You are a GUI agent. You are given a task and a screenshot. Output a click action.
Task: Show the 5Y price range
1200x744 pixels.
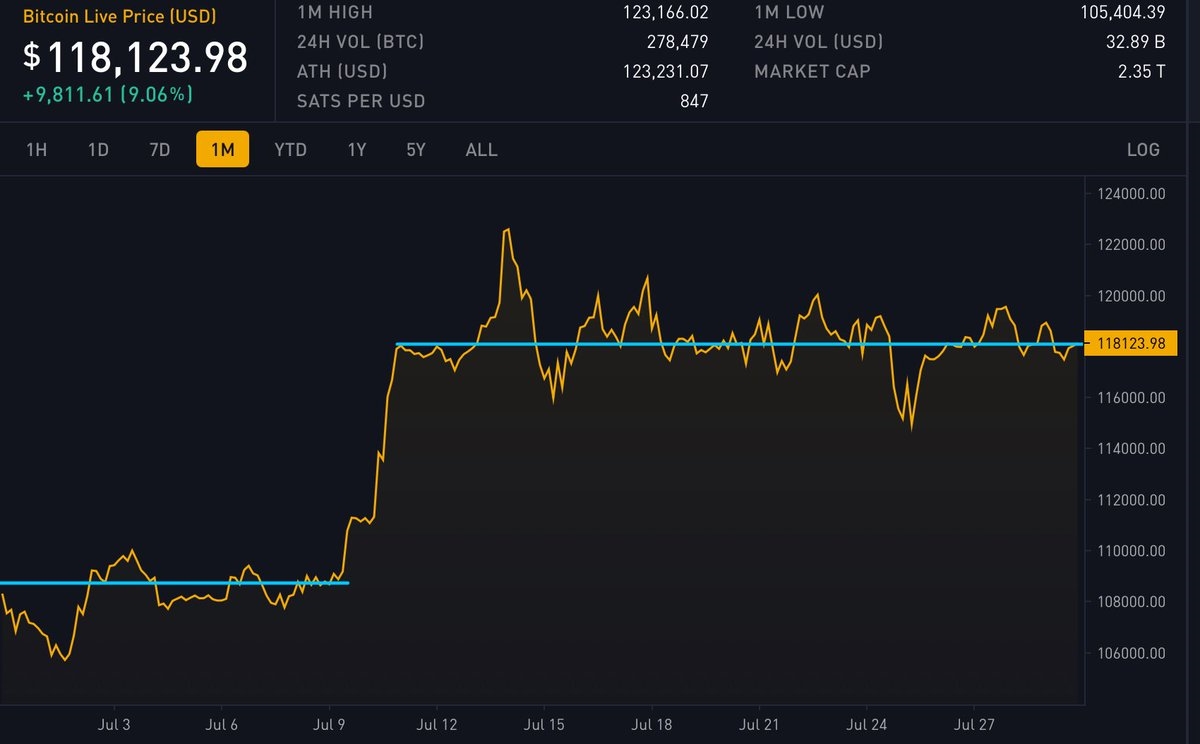coord(416,150)
